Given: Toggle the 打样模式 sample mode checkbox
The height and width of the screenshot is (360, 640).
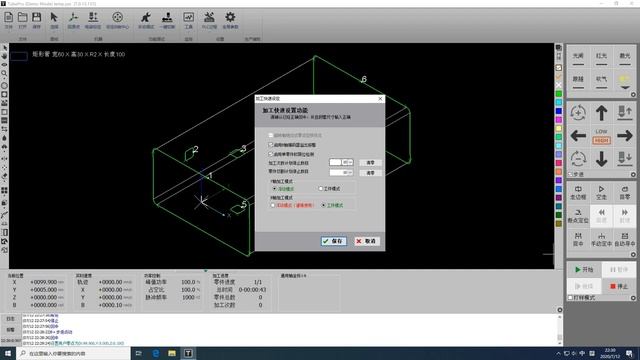Looking at the screenshot, I should click(x=571, y=298).
